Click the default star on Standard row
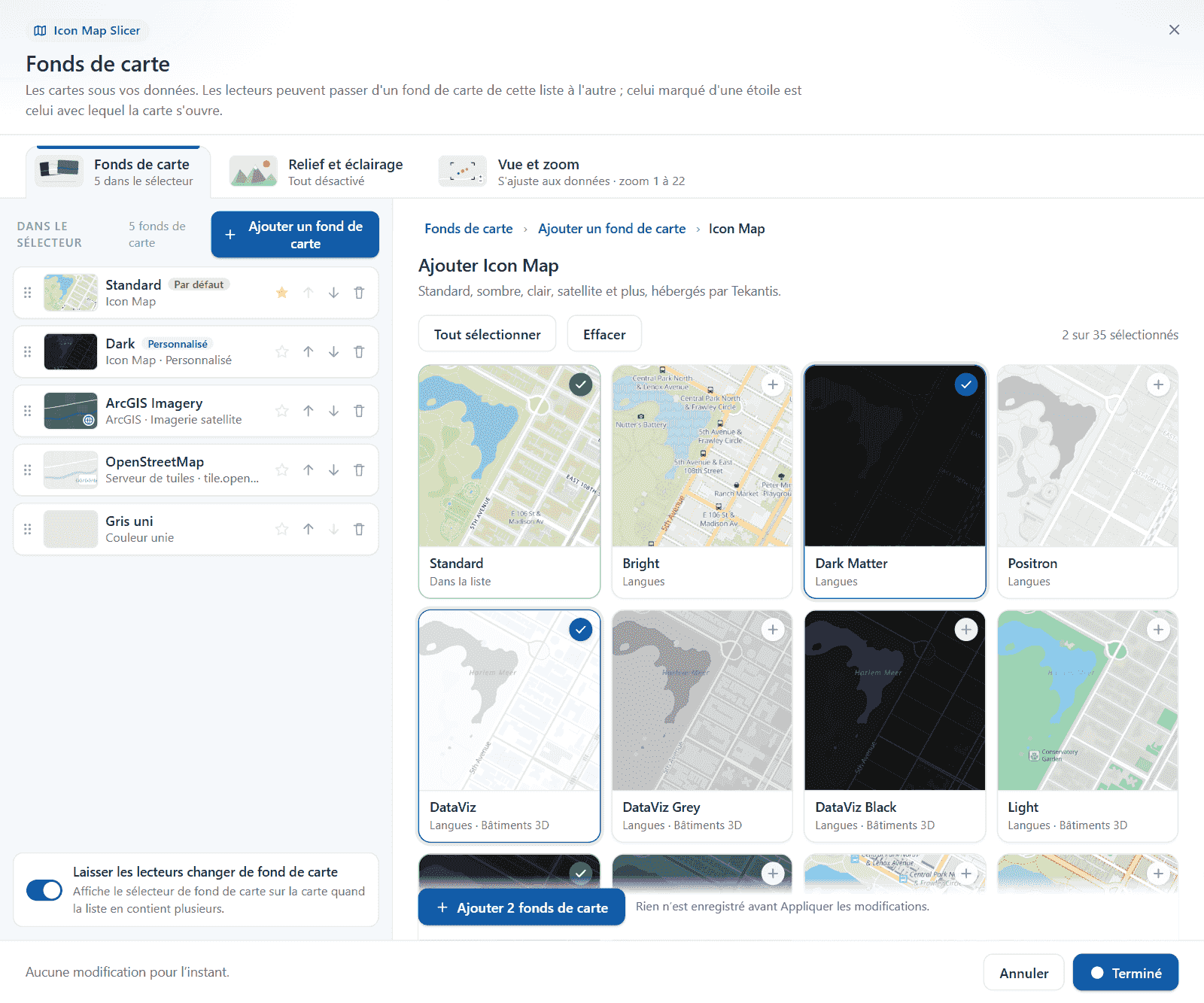The image size is (1204, 1003). (282, 293)
